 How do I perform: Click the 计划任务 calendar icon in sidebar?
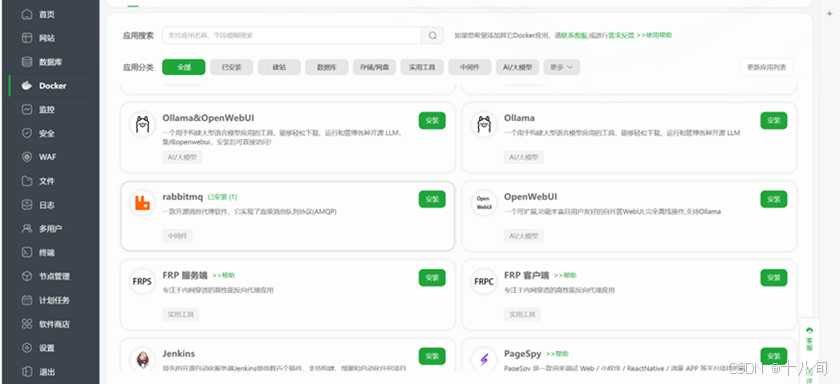27,300
